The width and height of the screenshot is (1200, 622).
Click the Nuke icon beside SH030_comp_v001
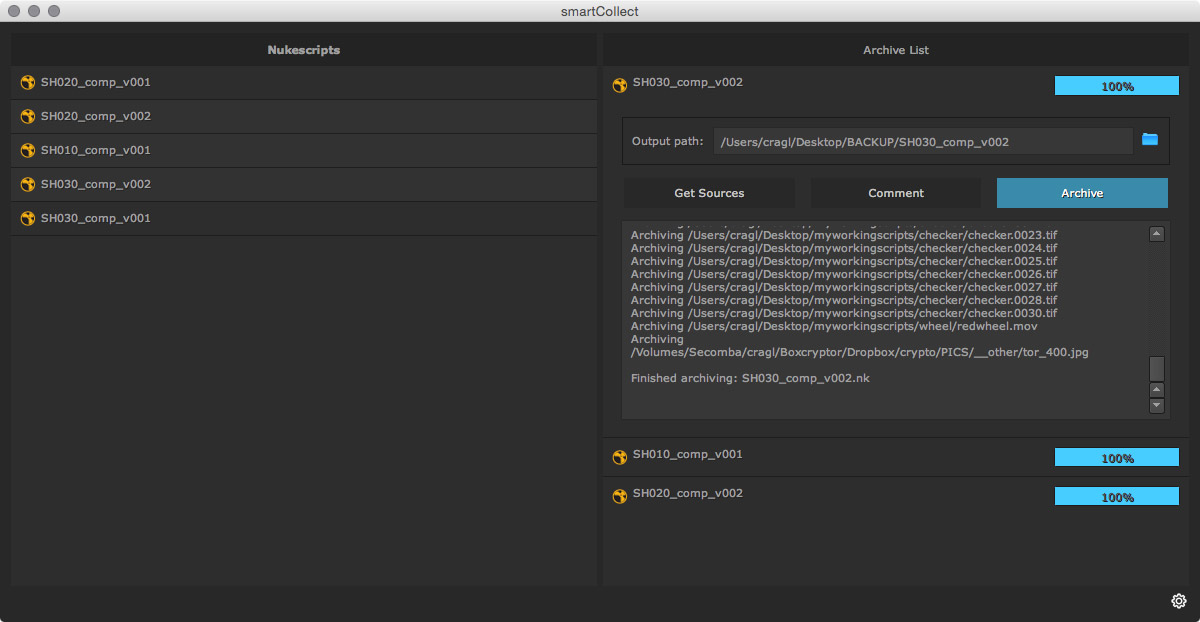coord(28,219)
